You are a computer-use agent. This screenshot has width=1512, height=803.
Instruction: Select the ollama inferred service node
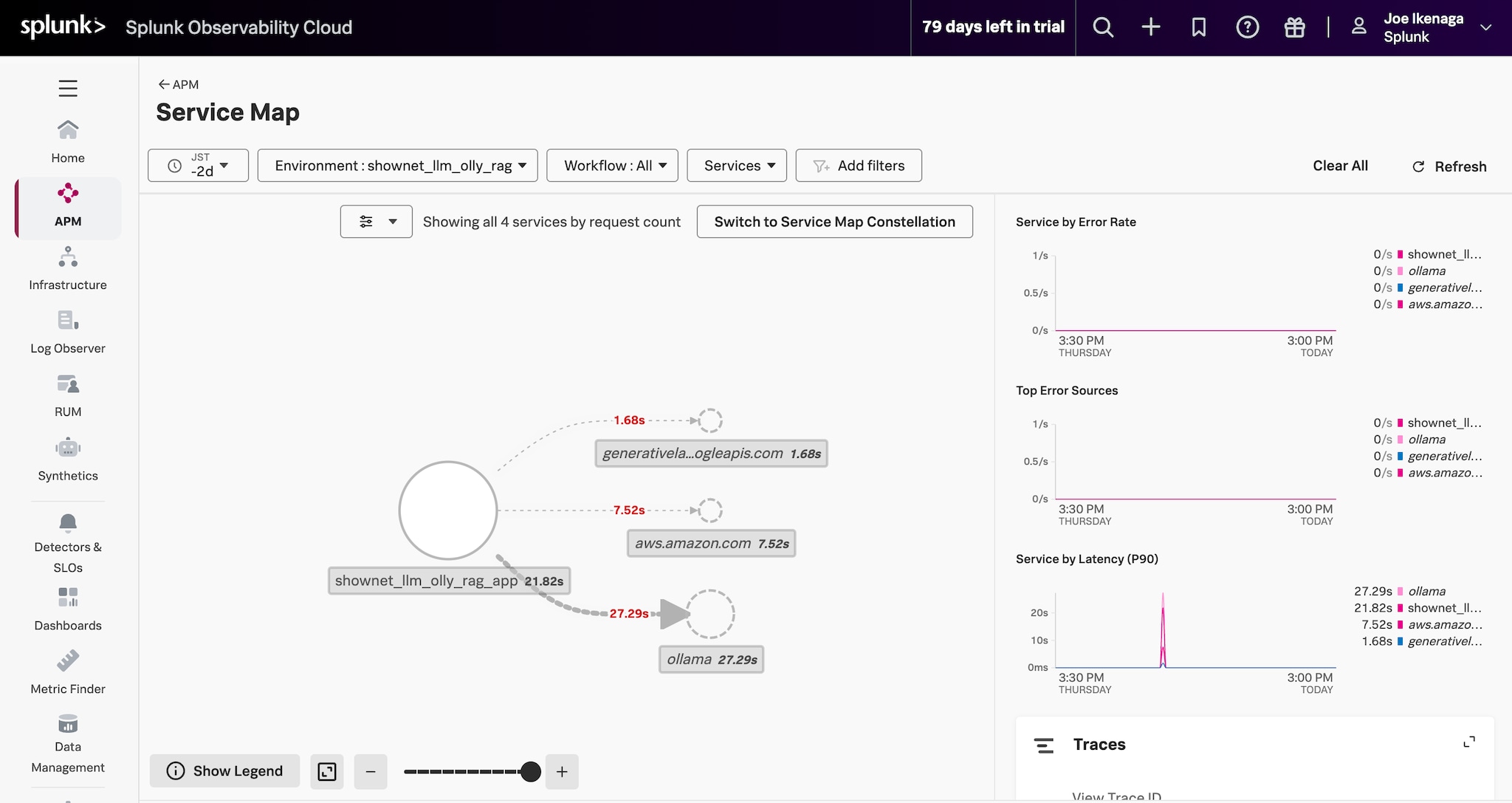pos(710,614)
